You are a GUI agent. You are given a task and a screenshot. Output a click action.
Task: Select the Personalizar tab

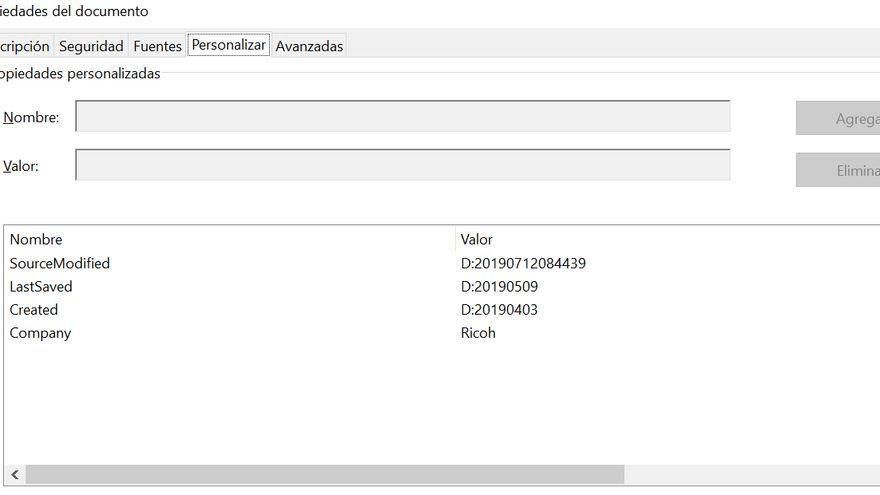coord(228,44)
